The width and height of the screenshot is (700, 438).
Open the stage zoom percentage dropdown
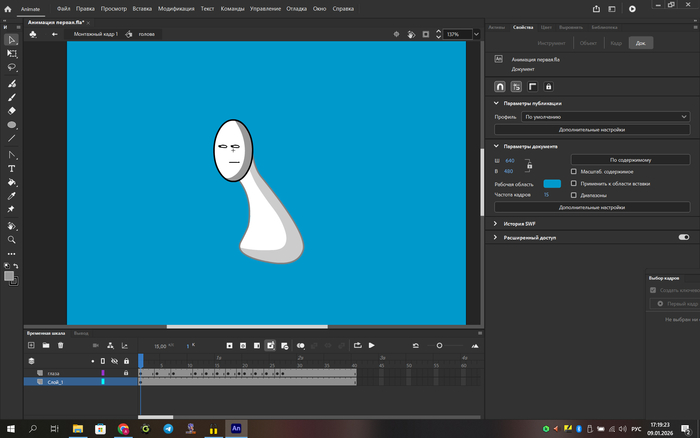(x=475, y=34)
